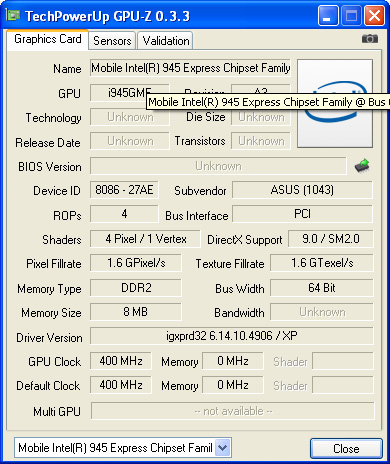
Task: Click the Texture Fillrate value 1.6 GTexel/s
Action: point(322,263)
